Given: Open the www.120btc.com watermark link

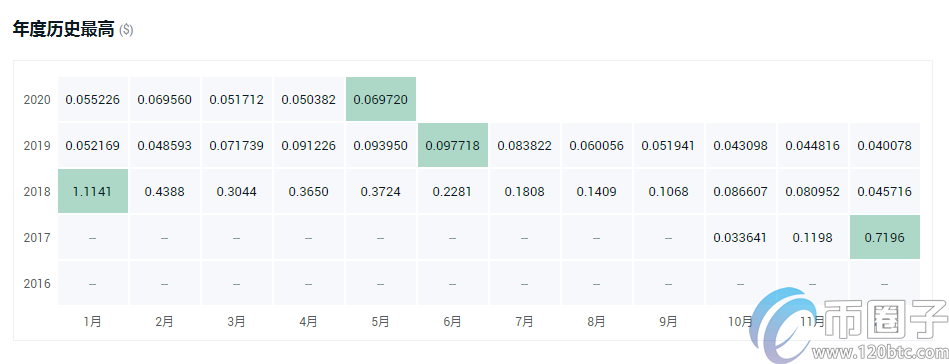Looking at the screenshot, I should [x=879, y=351].
